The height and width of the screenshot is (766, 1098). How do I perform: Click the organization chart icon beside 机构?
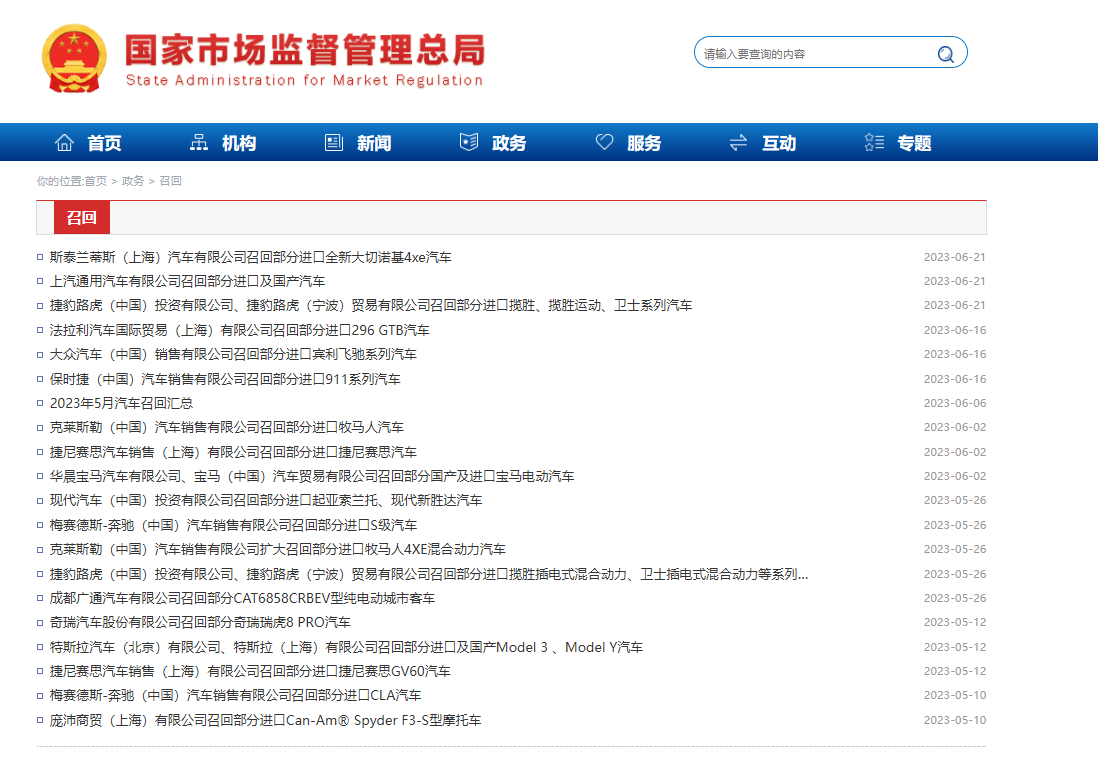pos(199,143)
